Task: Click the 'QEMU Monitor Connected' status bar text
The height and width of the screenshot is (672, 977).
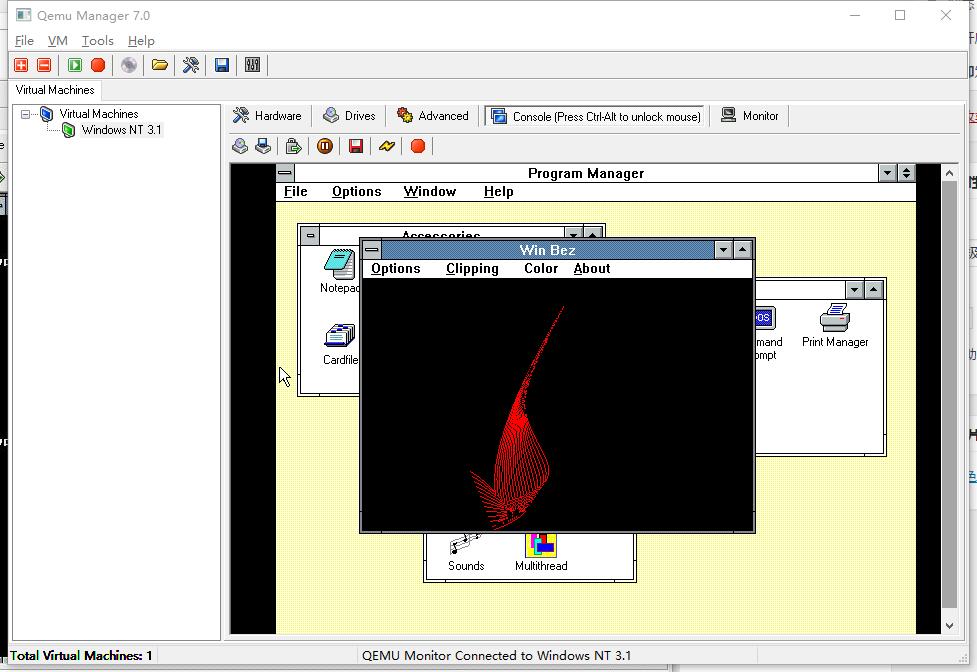Action: pyautogui.click(x=496, y=656)
